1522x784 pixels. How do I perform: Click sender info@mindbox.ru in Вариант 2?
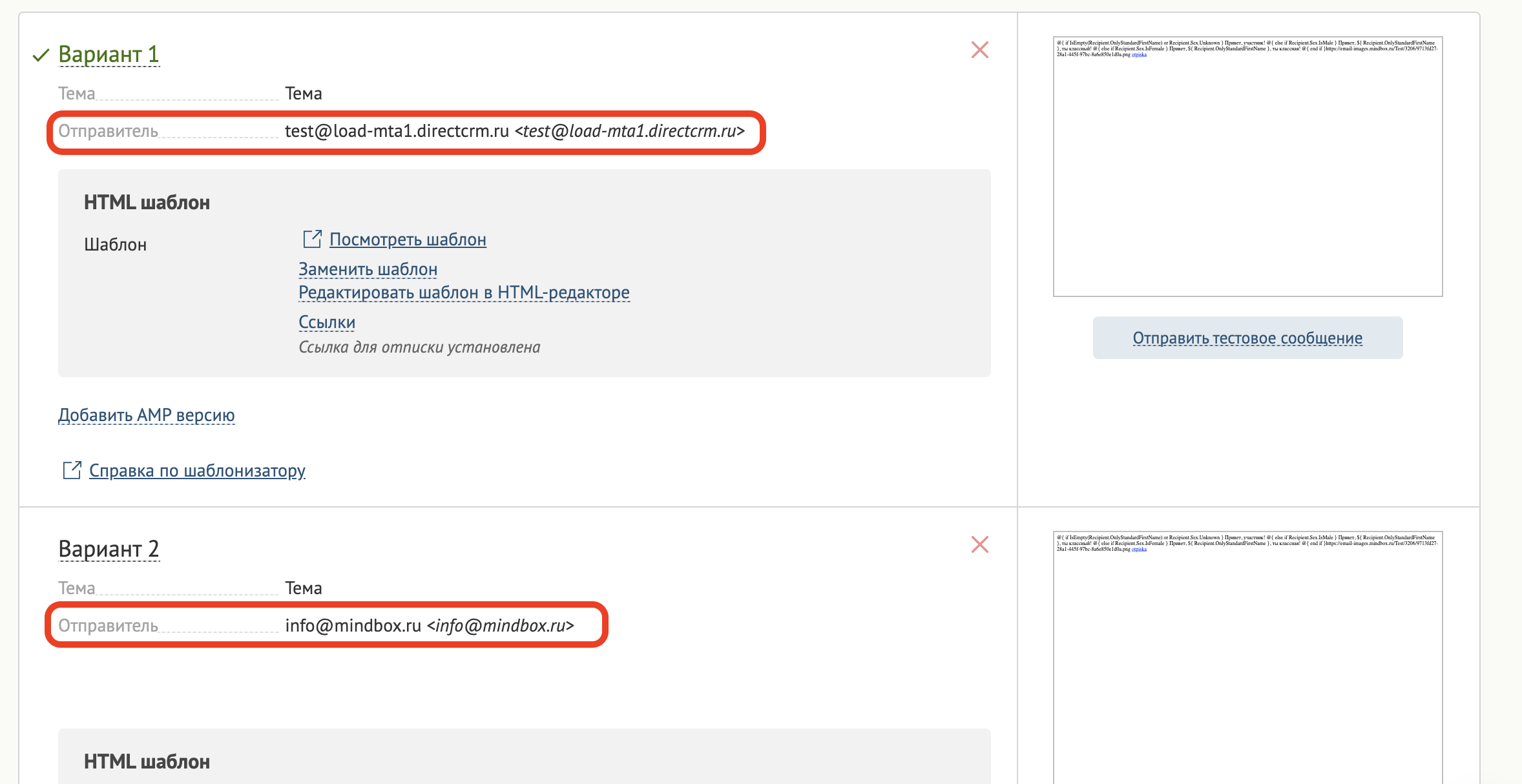click(x=430, y=626)
